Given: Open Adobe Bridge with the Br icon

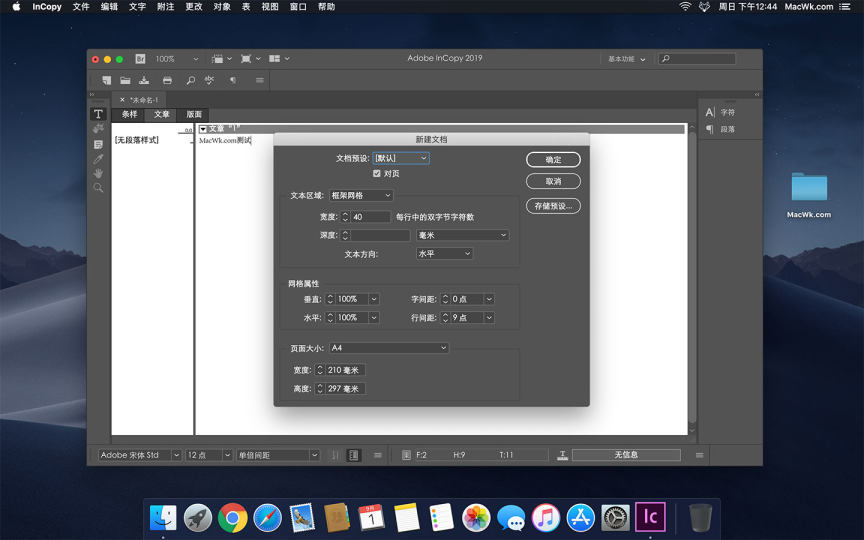Looking at the screenshot, I should [x=139, y=59].
